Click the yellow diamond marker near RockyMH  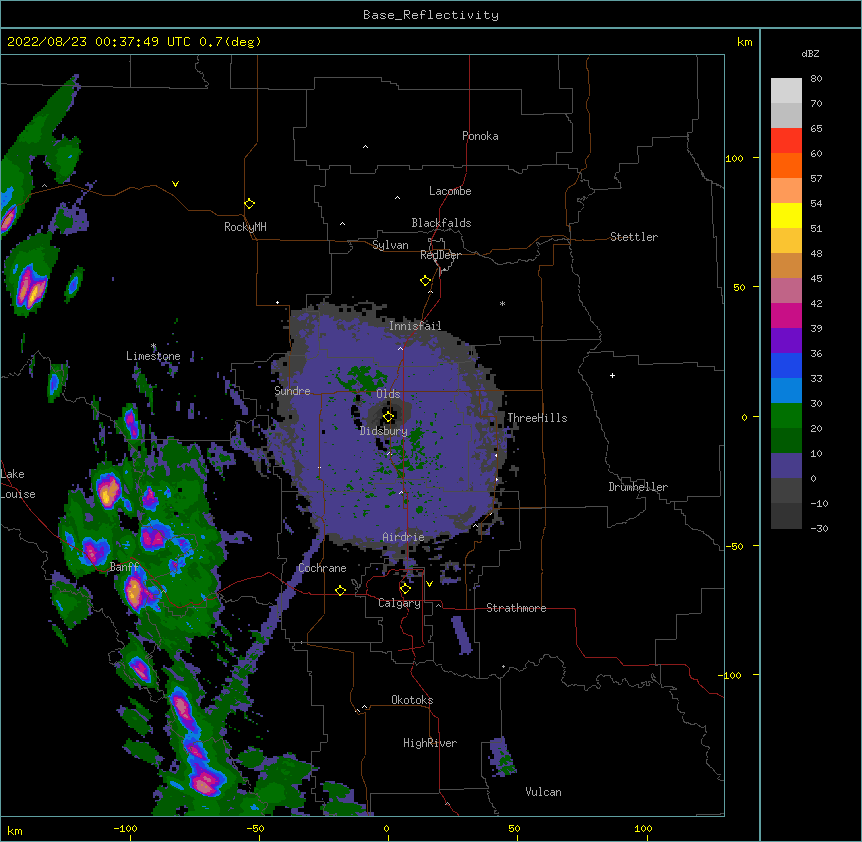[250, 204]
